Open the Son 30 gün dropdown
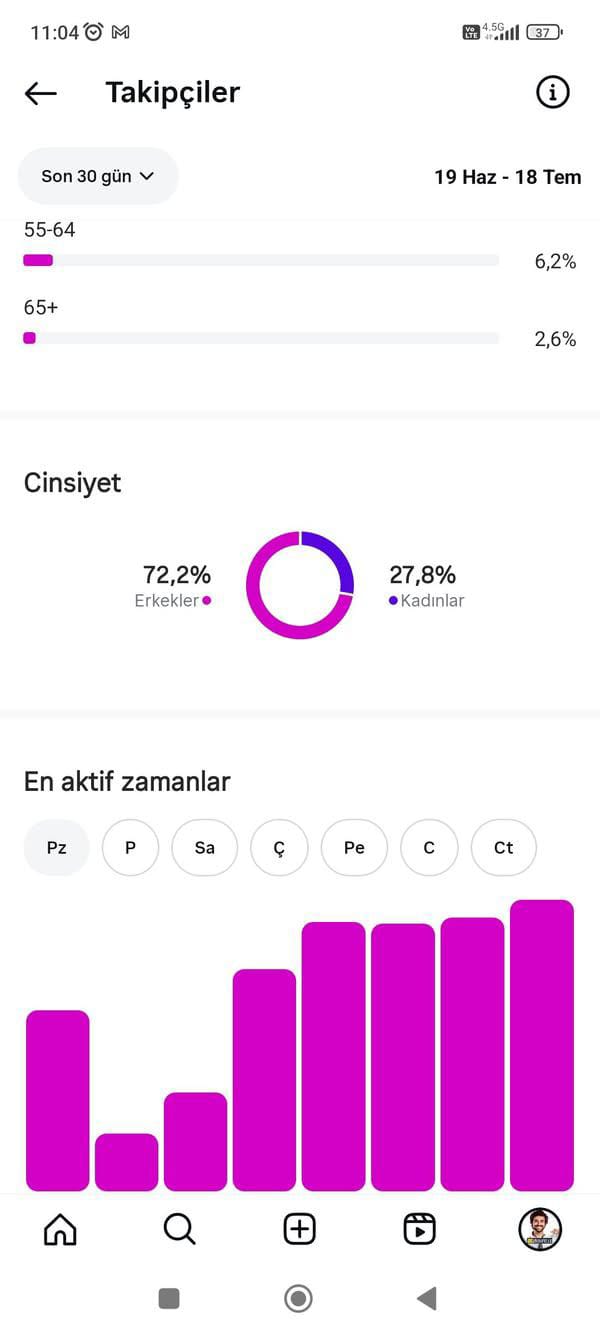The width and height of the screenshot is (600, 1333). click(x=98, y=176)
